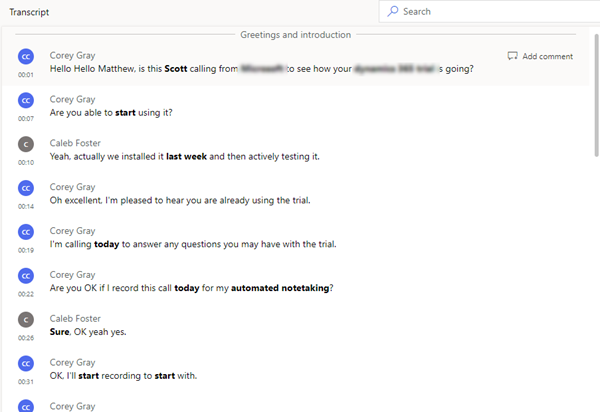600x412 pixels.
Task: Click the magnifier icon in the search box
Action: [x=394, y=12]
